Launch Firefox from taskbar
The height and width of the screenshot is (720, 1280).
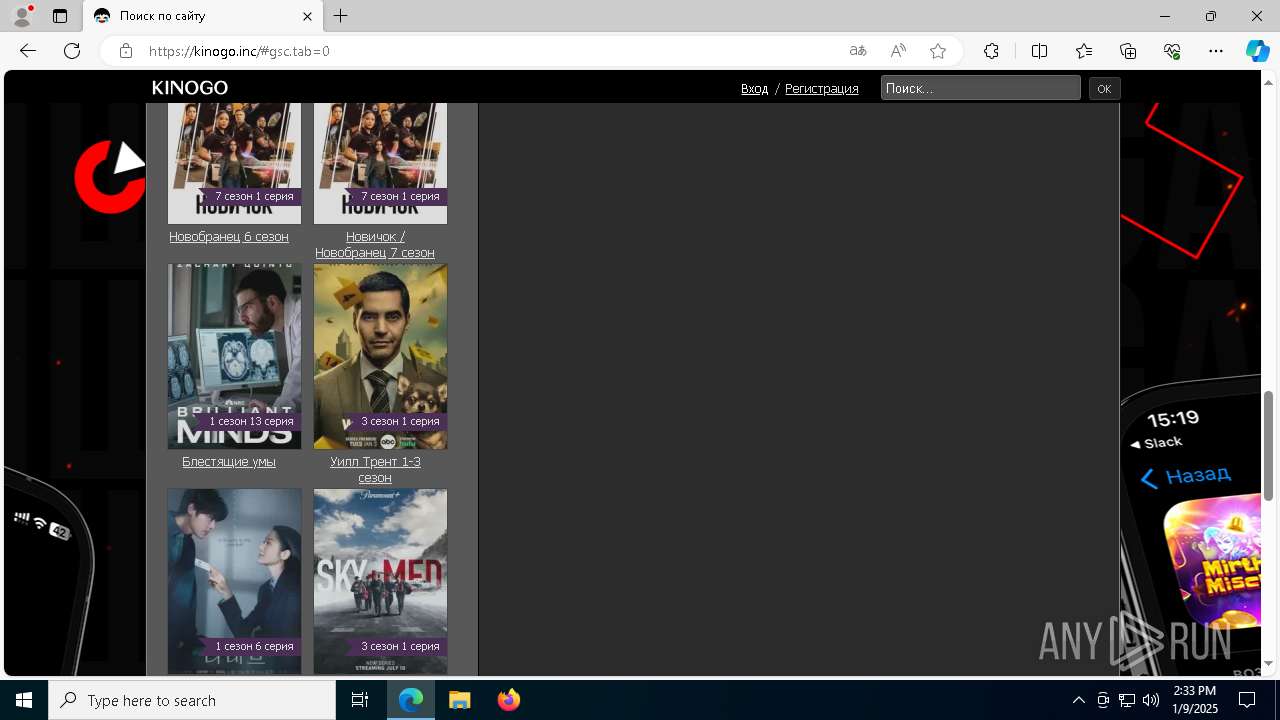(x=508, y=700)
